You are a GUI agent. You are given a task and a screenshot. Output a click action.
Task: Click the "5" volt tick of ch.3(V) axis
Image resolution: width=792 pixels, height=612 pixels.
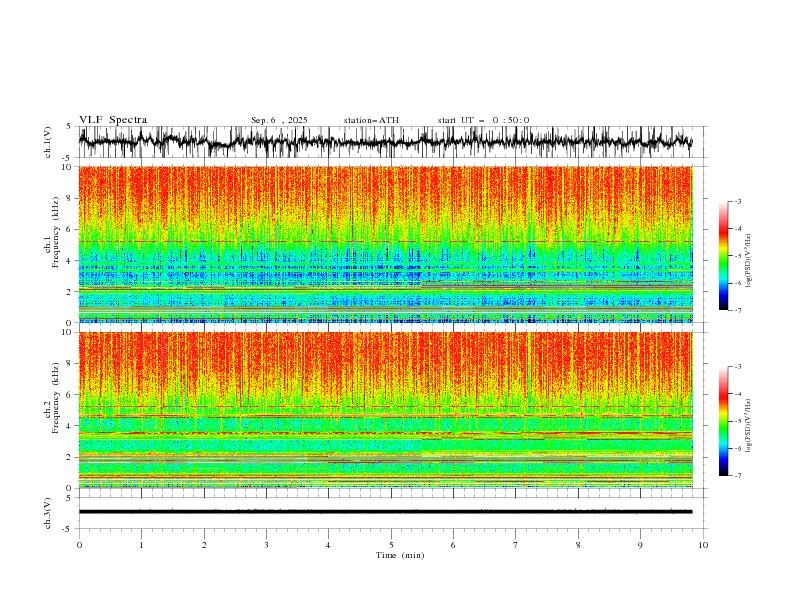click(69, 498)
